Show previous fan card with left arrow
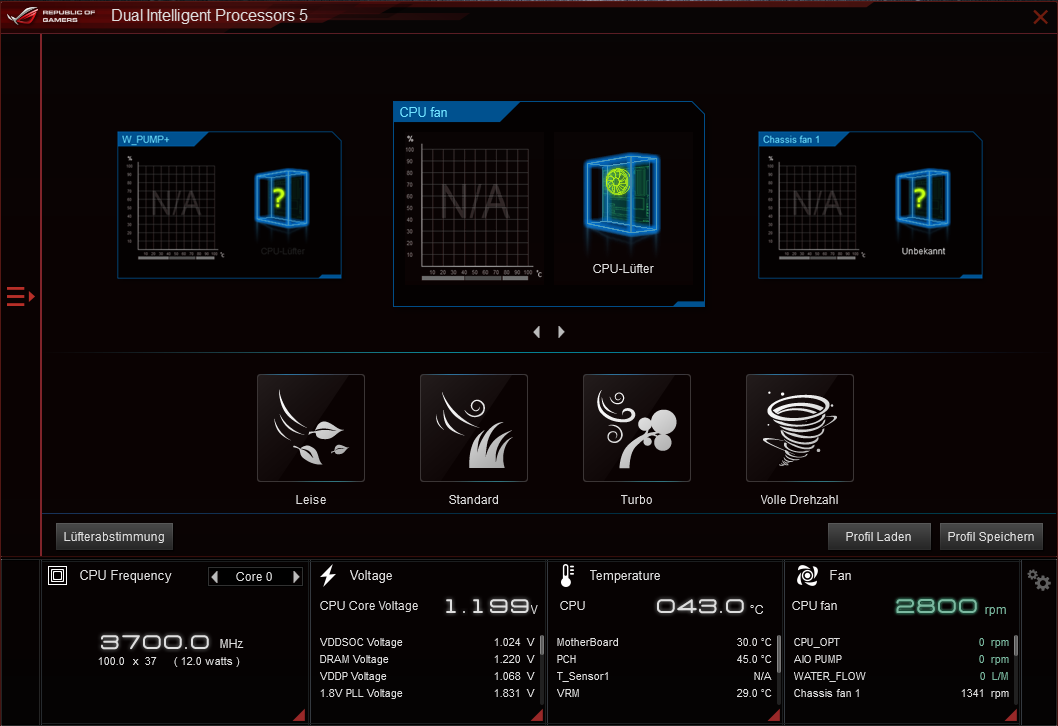The width and height of the screenshot is (1058, 726). [x=537, y=332]
